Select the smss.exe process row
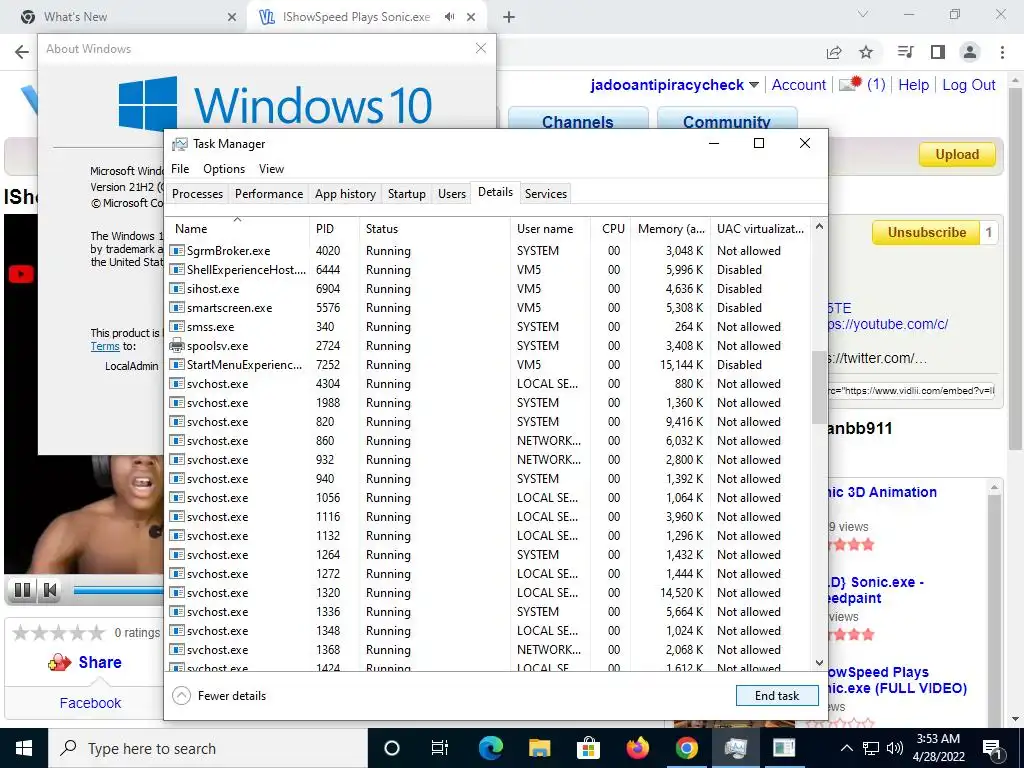1024x768 pixels. coord(488,327)
